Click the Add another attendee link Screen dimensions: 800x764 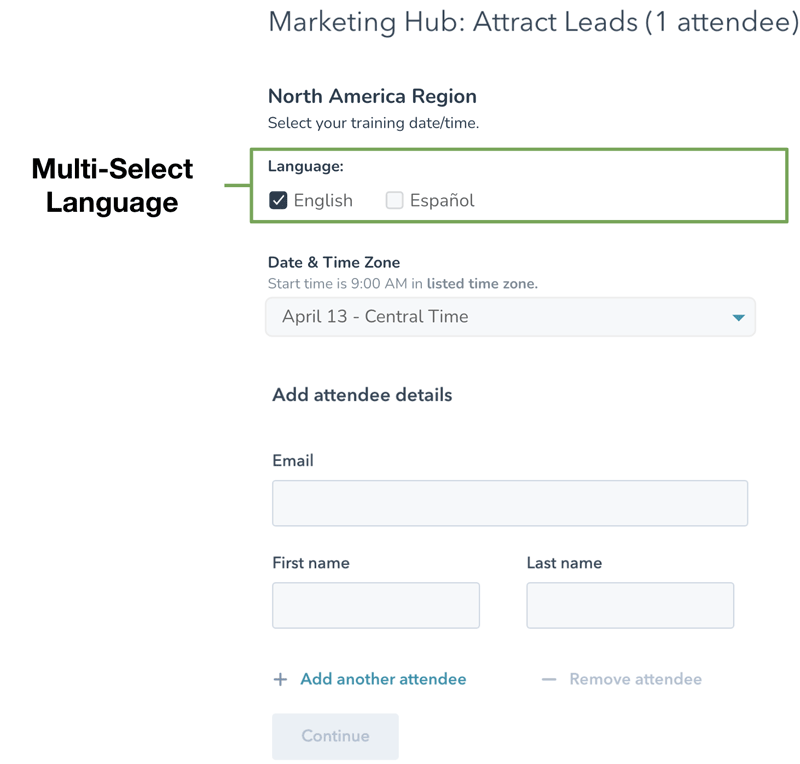(383, 679)
